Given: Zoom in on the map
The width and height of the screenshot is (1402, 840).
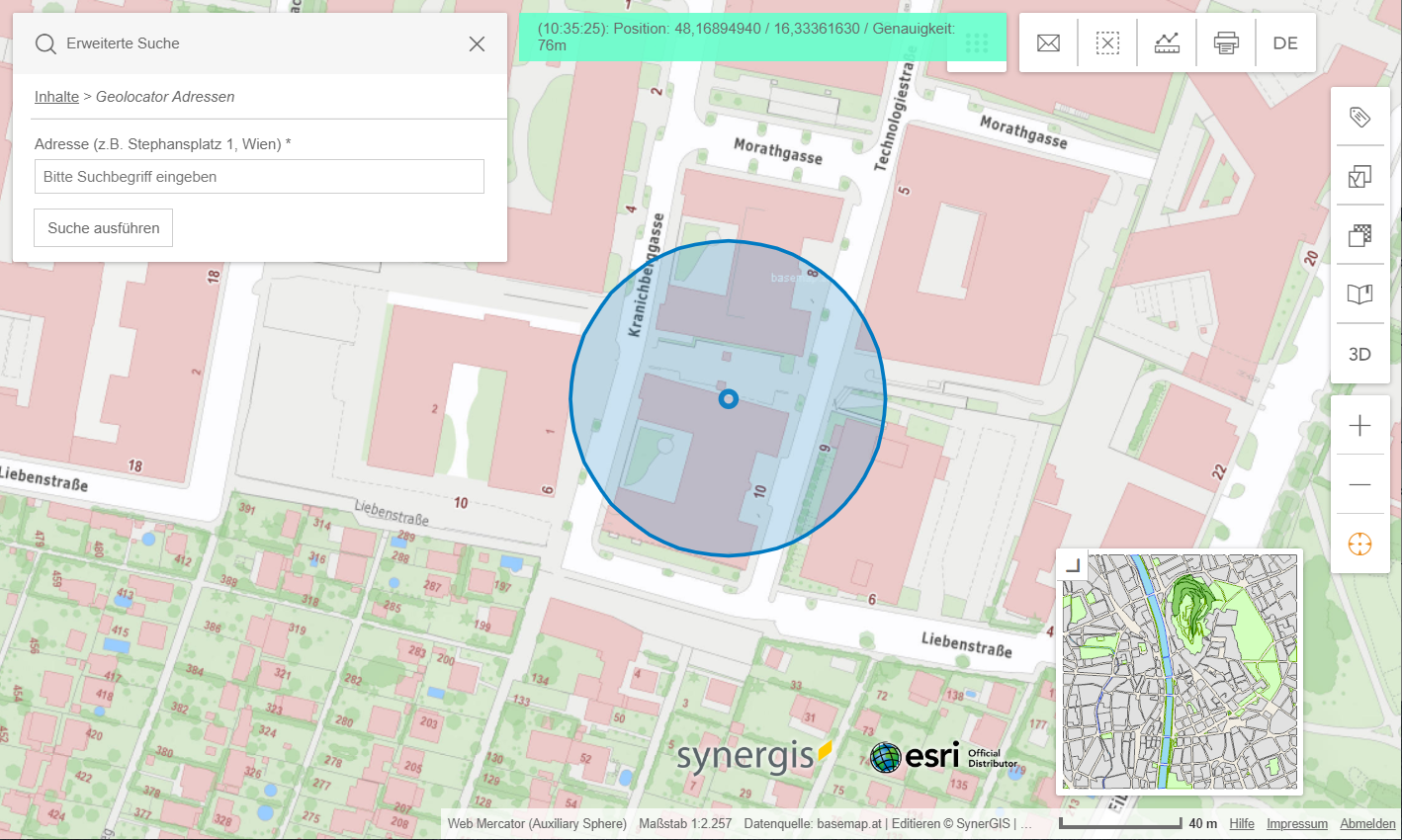Looking at the screenshot, I should pyautogui.click(x=1359, y=425).
